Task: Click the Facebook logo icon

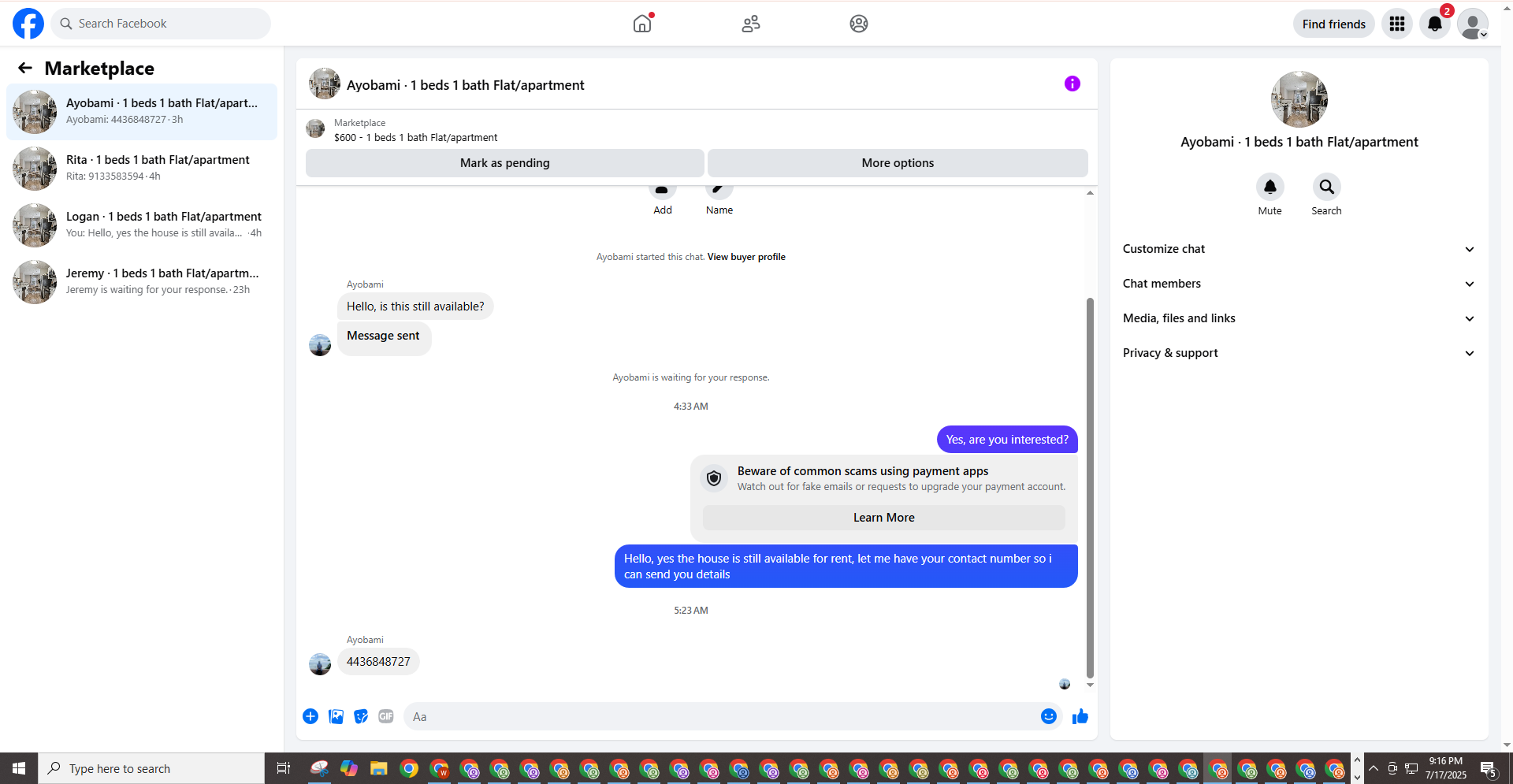Action: click(x=28, y=24)
